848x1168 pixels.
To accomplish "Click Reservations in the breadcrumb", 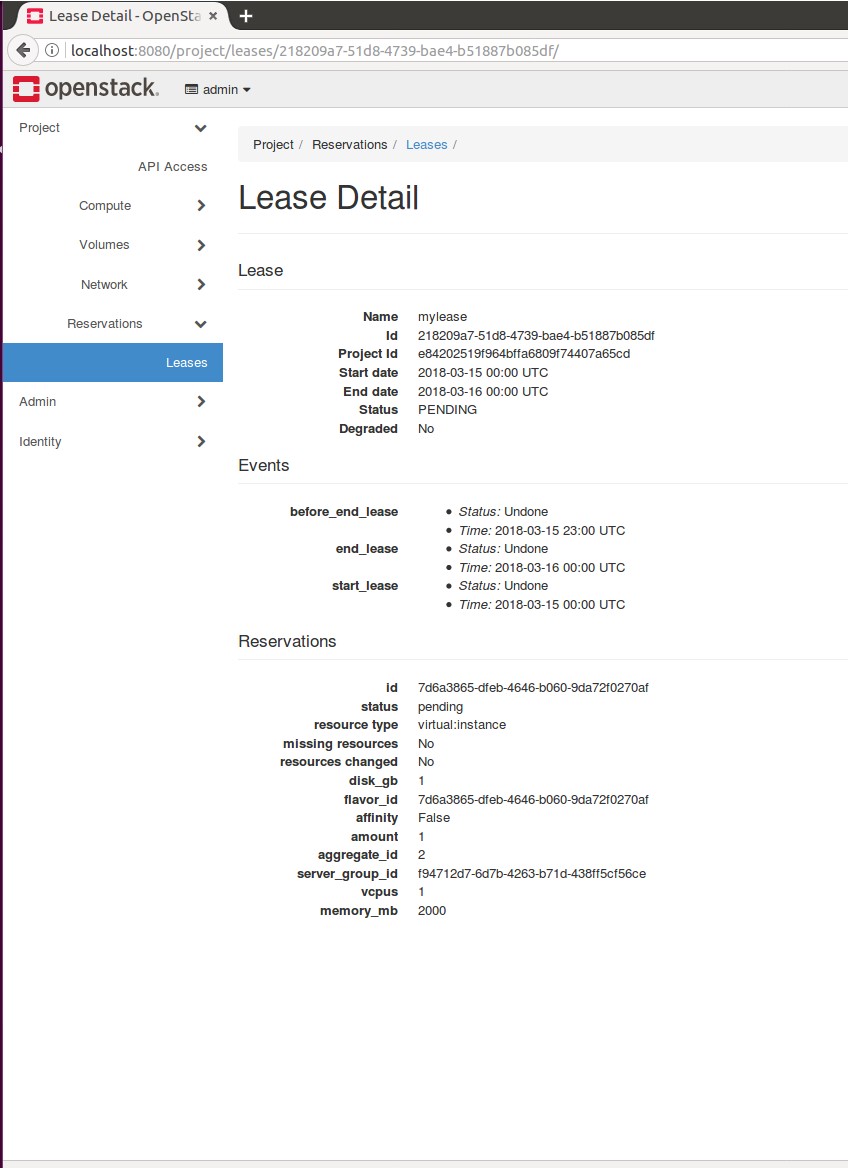I will 349,145.
